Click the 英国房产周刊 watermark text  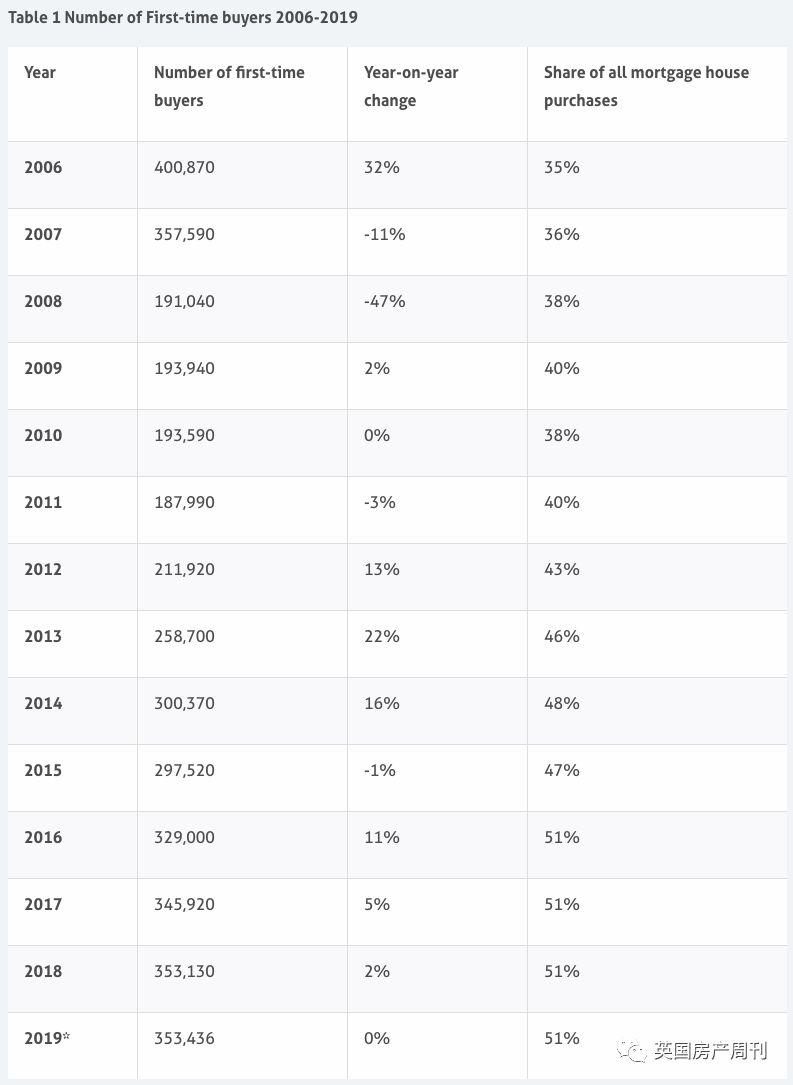pos(710,1051)
